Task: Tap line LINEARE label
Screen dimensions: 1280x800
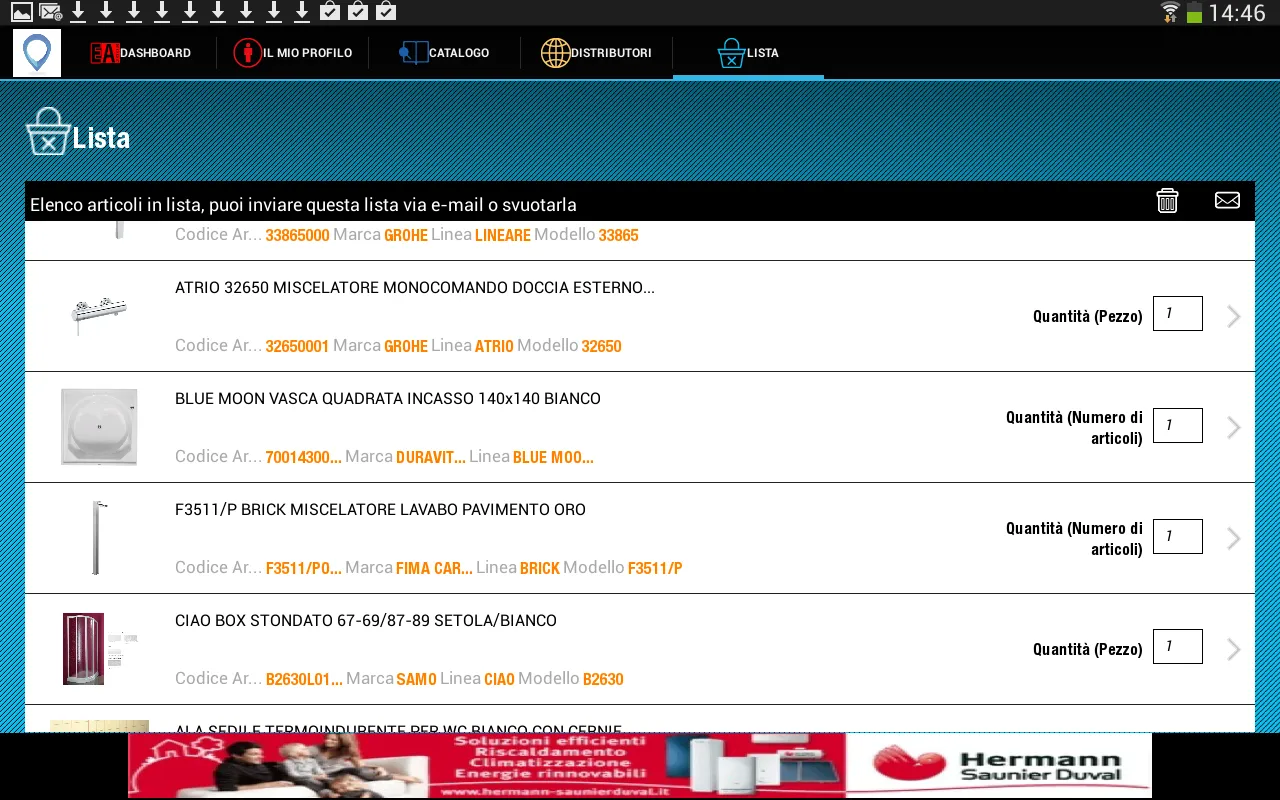Action: coord(503,236)
